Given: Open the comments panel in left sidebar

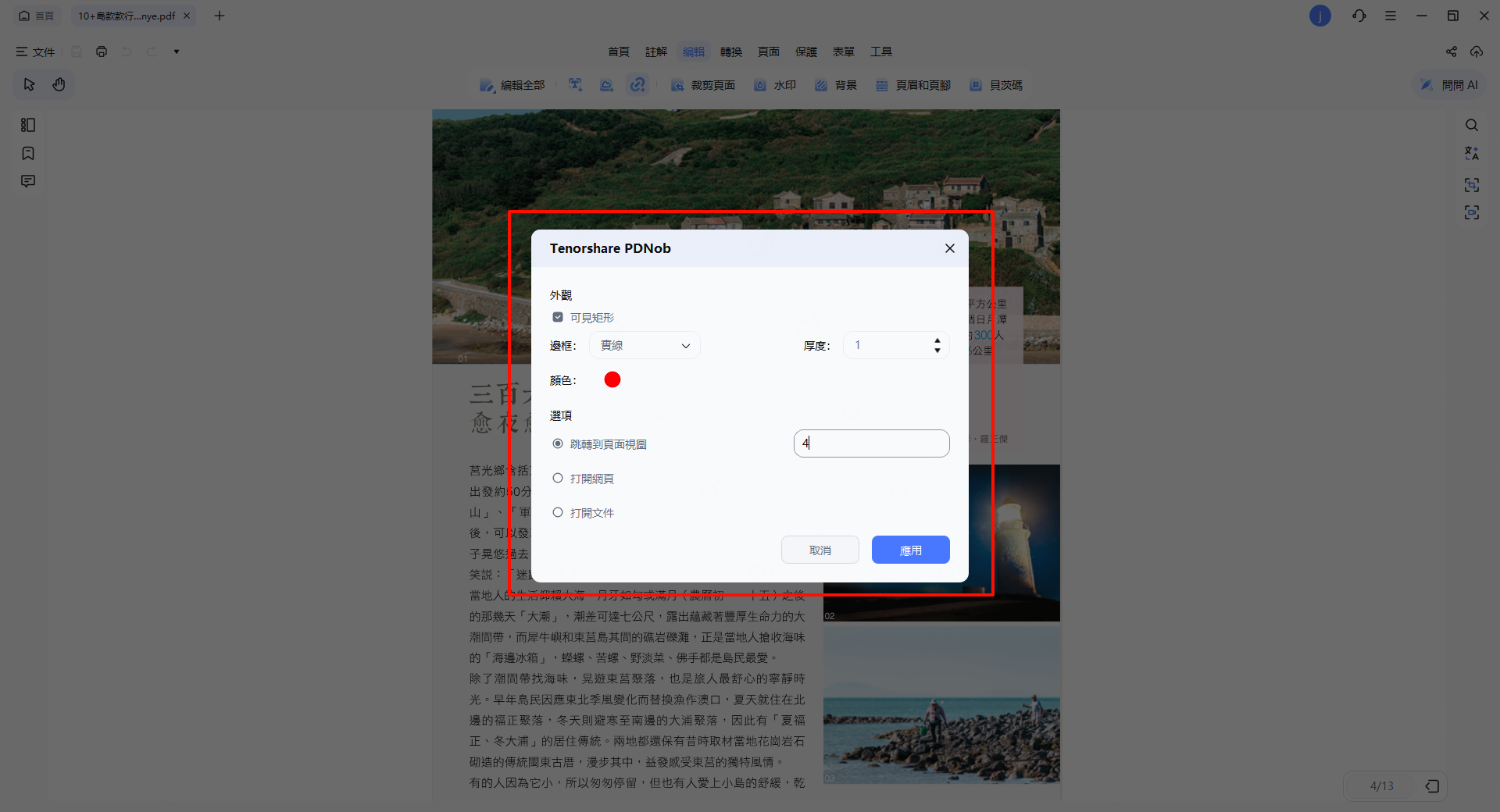Looking at the screenshot, I should (x=28, y=181).
